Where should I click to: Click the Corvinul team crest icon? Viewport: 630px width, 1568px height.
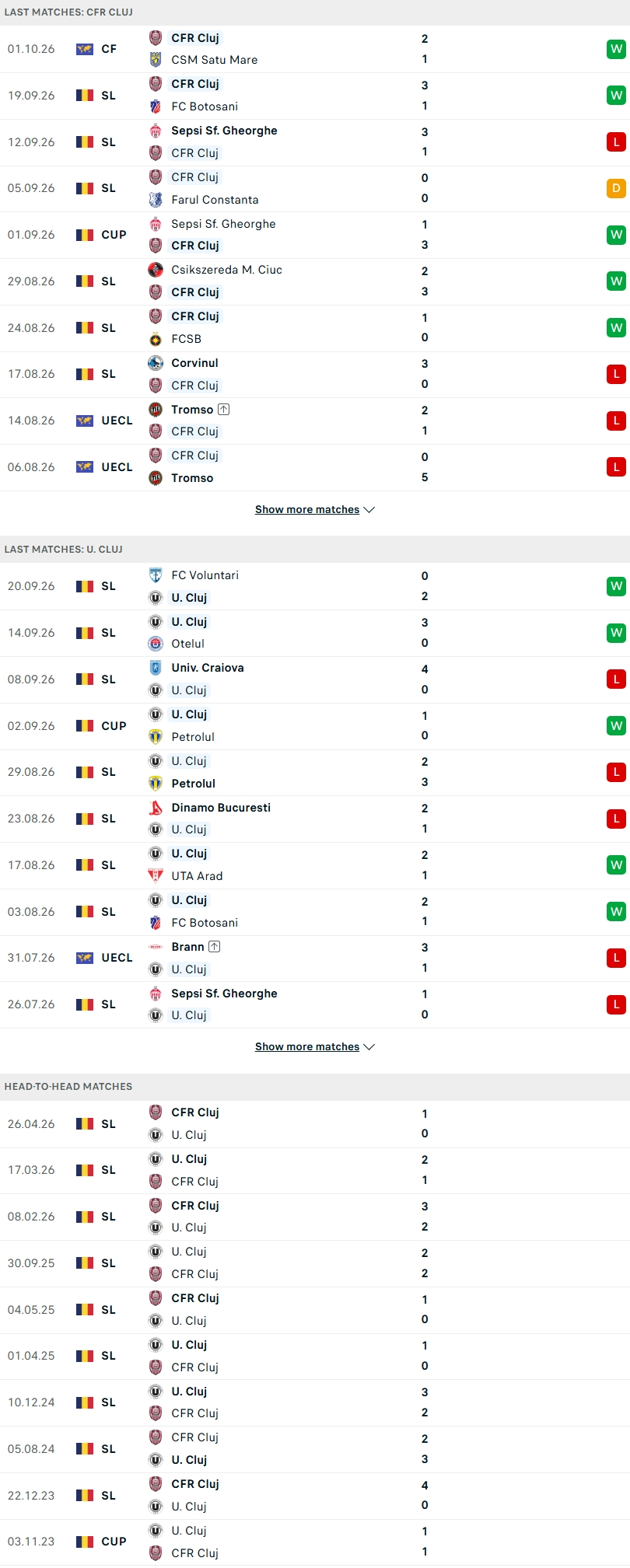[x=156, y=363]
